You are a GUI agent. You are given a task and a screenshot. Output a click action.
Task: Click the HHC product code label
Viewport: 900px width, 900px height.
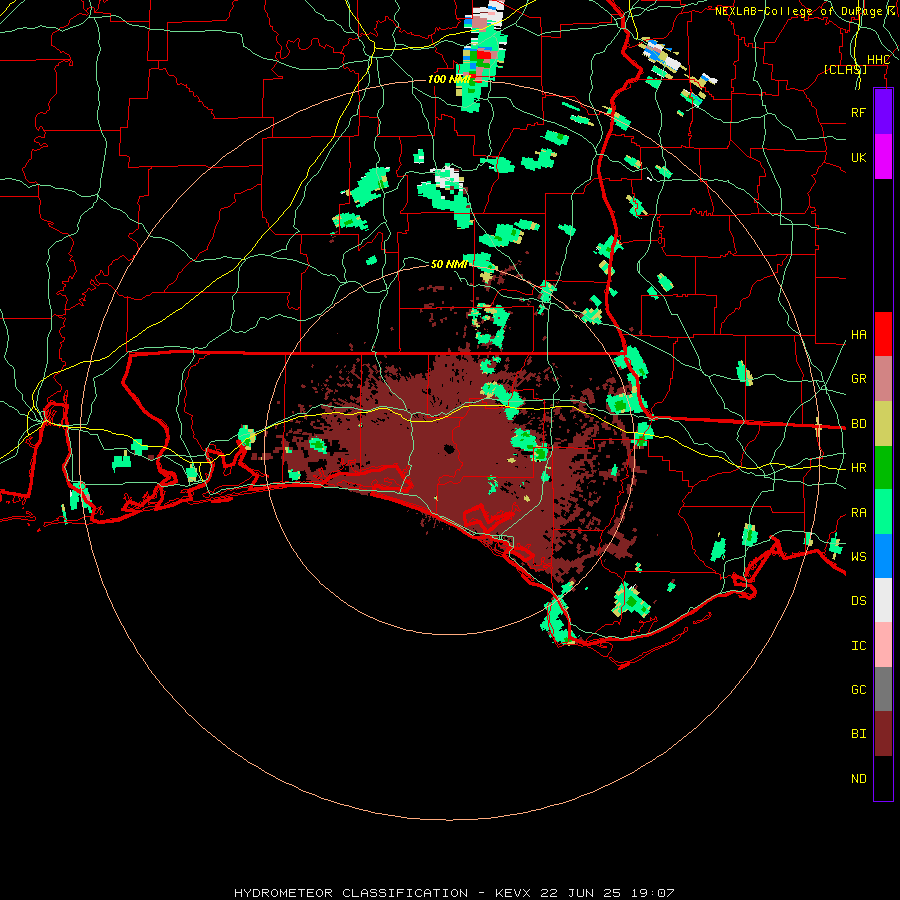(x=879, y=60)
